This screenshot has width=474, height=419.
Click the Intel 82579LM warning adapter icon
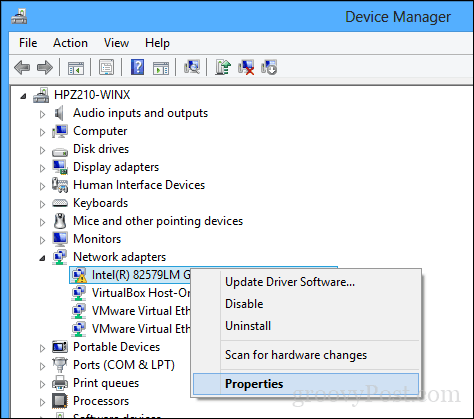[x=79, y=275]
